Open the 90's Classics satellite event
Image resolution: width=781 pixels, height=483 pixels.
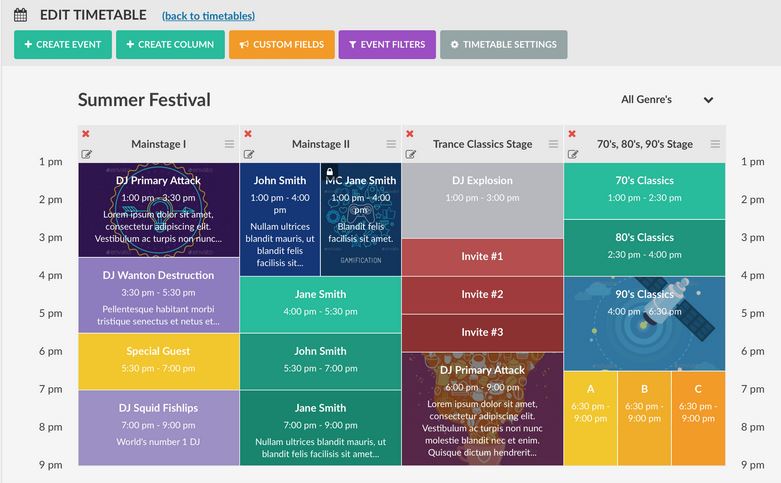(645, 324)
